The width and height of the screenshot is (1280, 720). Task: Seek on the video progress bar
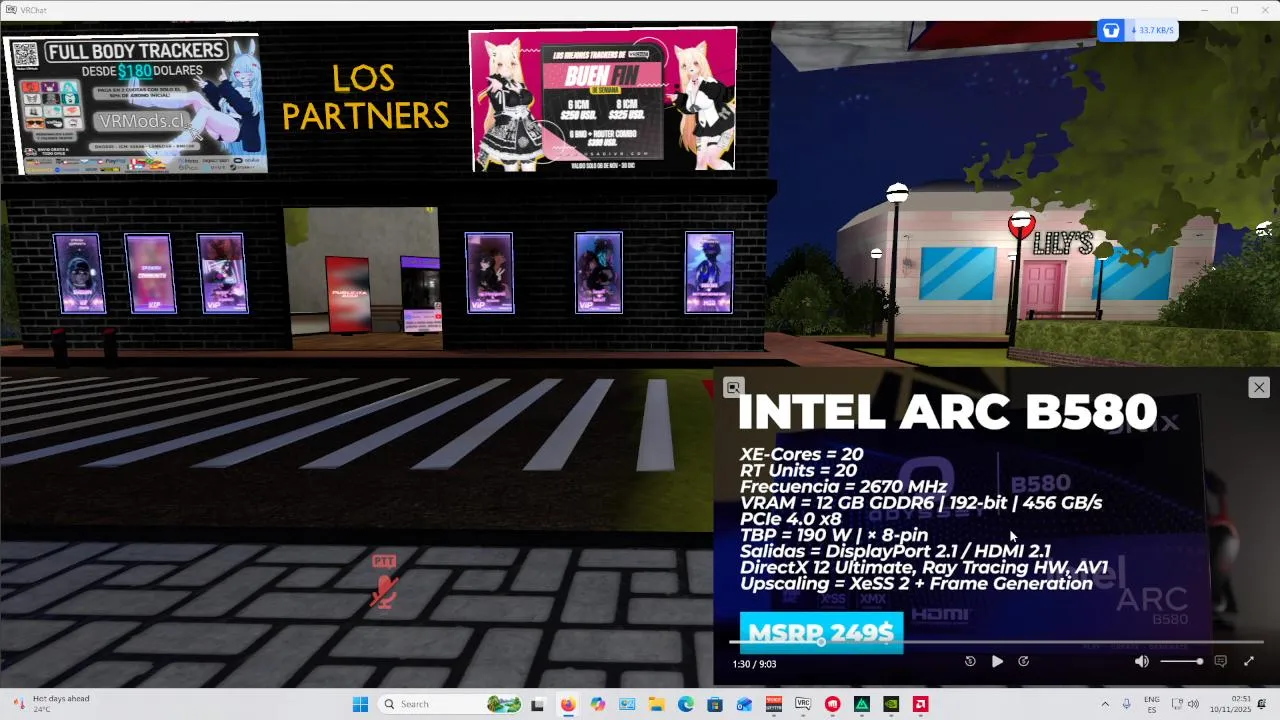[x=996, y=642]
